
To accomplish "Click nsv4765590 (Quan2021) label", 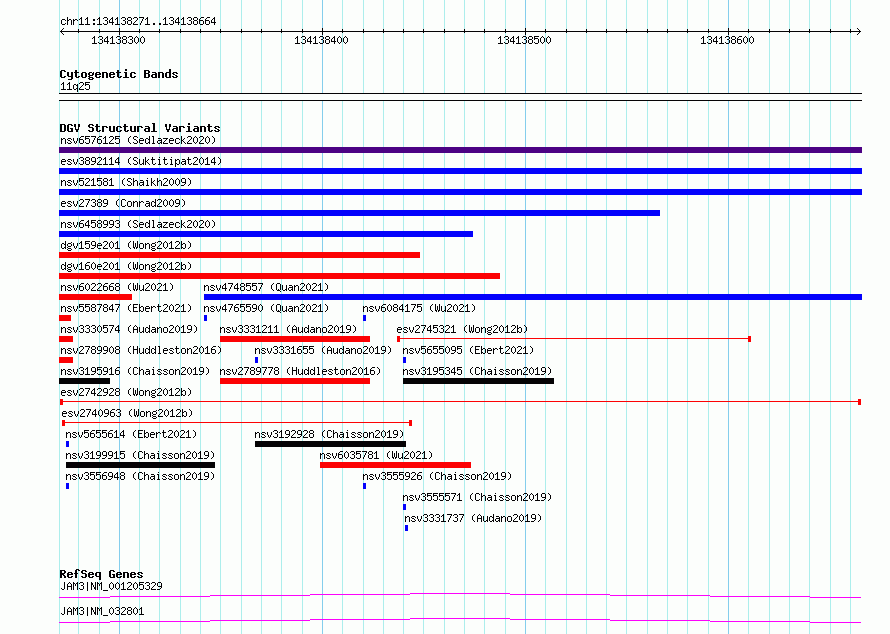I will [x=266, y=308].
